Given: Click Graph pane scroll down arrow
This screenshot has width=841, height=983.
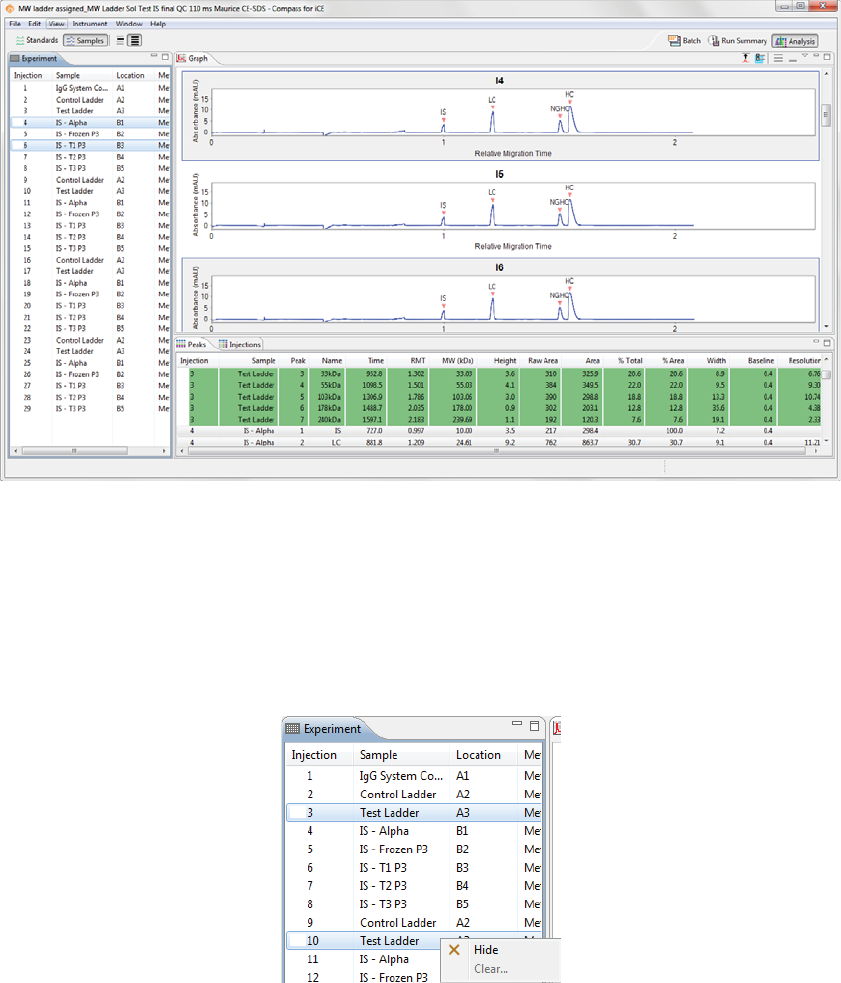Looking at the screenshot, I should point(827,327).
